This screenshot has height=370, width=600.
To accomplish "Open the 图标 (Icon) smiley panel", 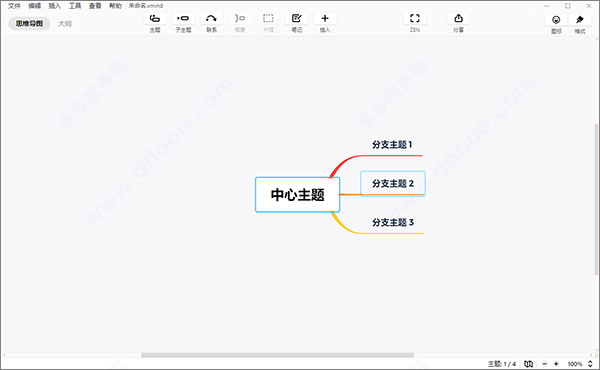I will point(556,20).
